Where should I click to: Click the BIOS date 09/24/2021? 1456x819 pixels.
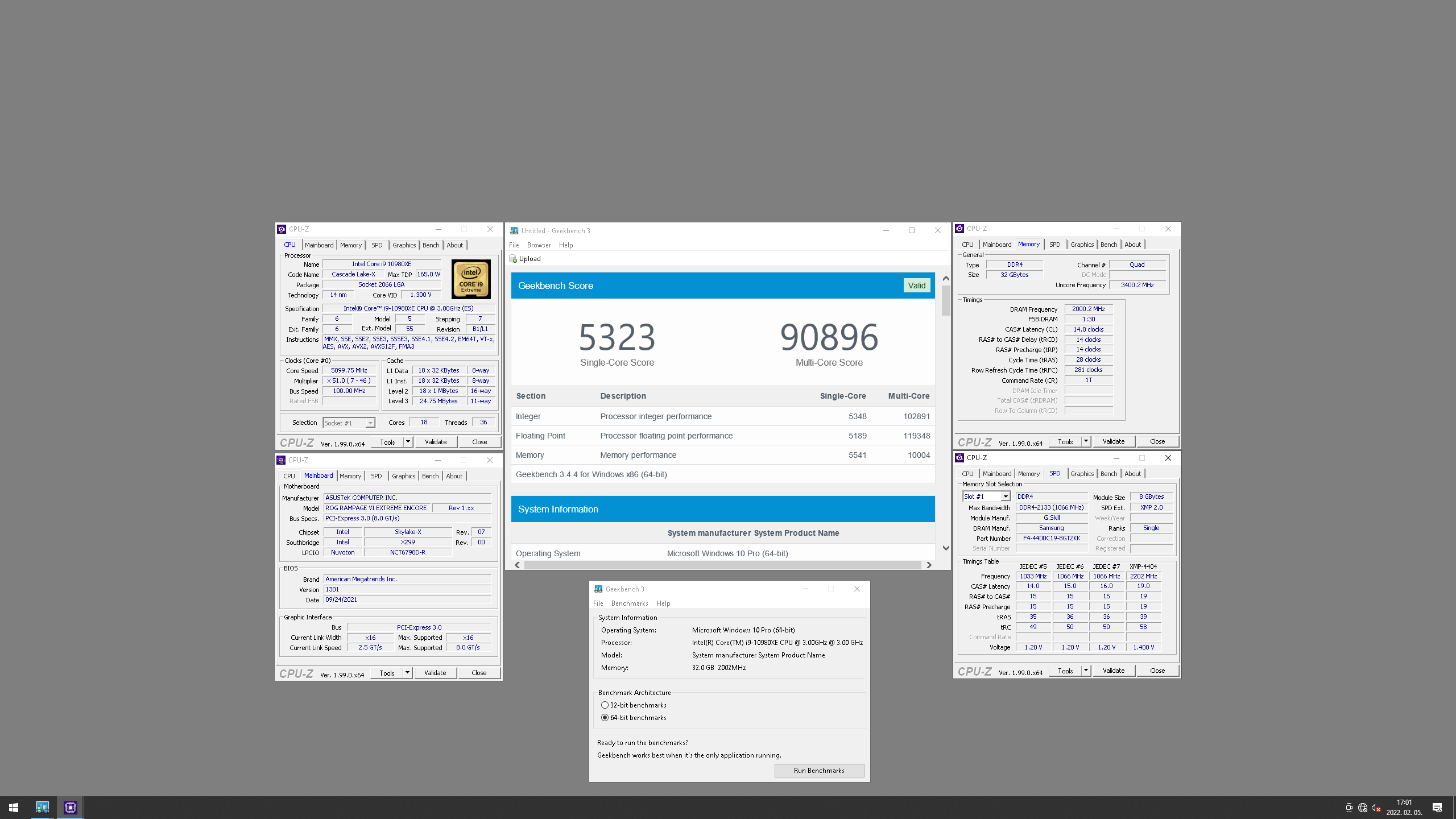coord(407,599)
